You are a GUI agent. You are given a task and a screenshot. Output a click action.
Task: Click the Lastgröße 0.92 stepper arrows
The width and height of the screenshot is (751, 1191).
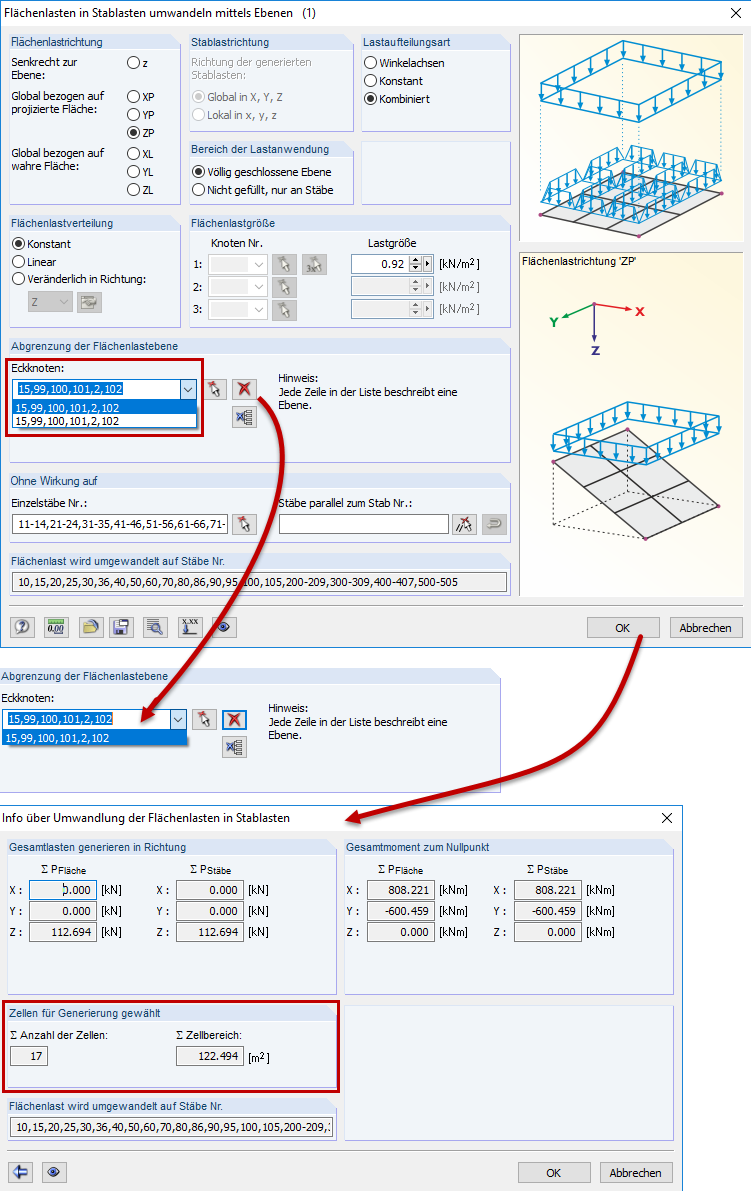415,264
